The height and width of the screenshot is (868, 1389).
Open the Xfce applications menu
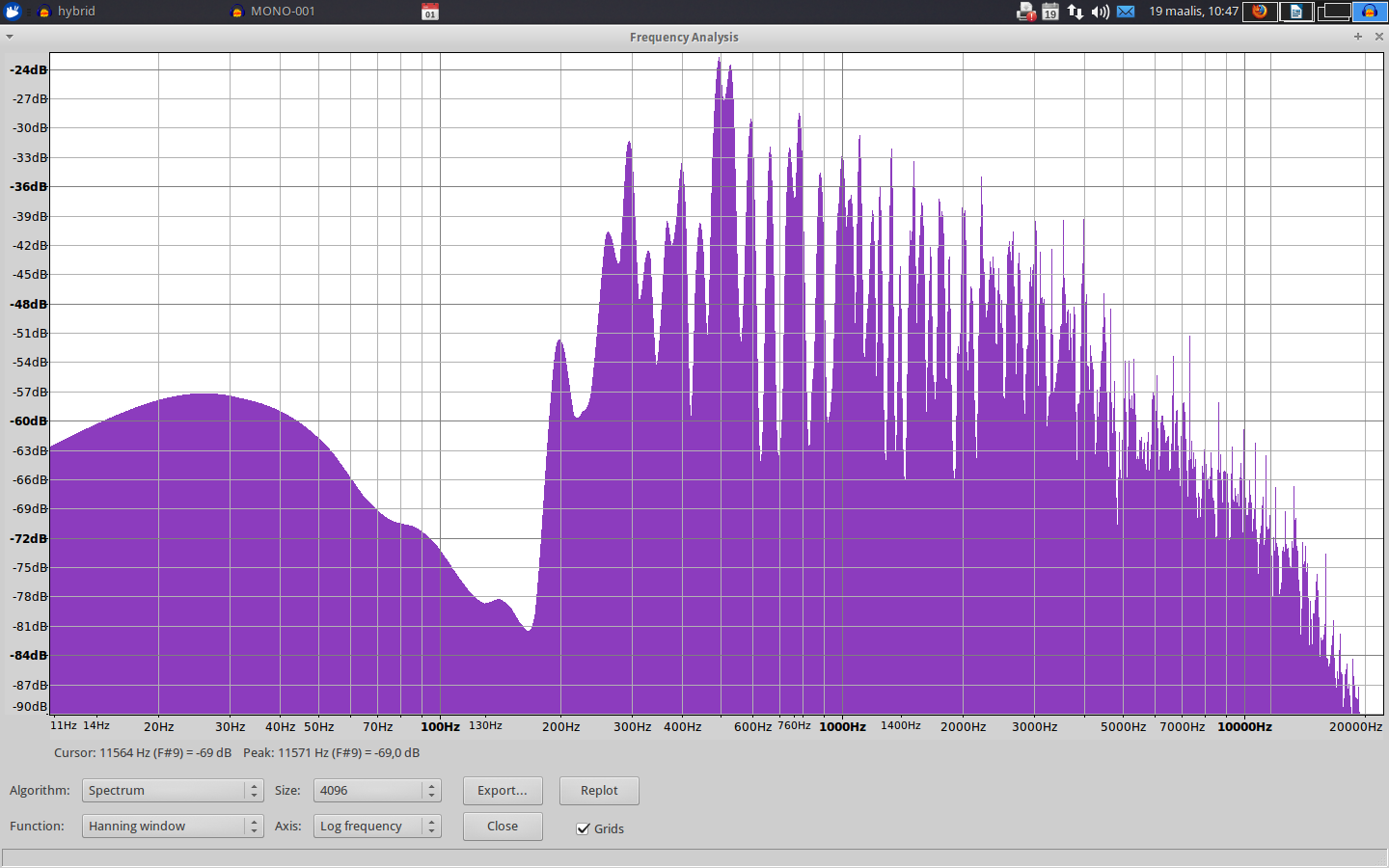[x=13, y=12]
